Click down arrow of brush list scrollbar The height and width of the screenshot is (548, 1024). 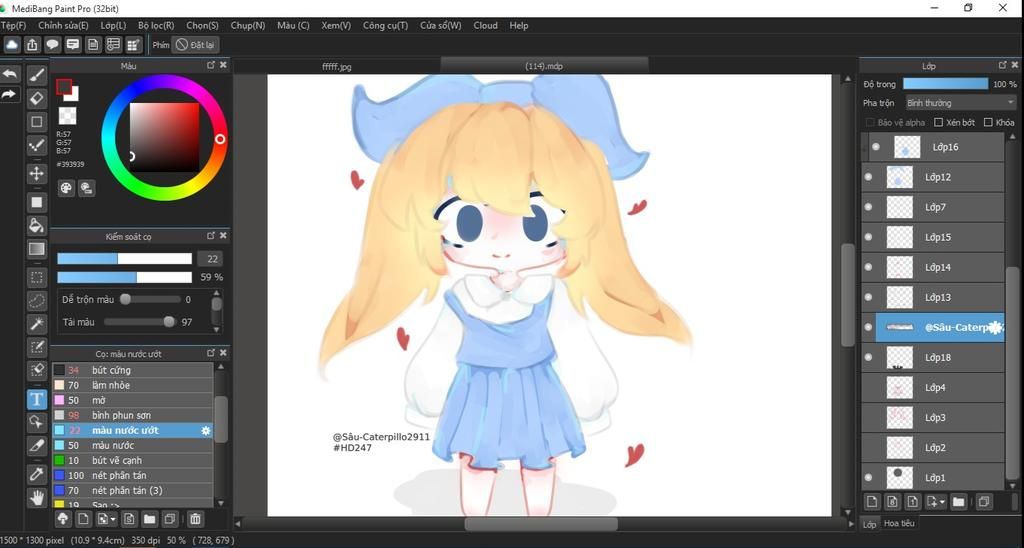pos(221,503)
